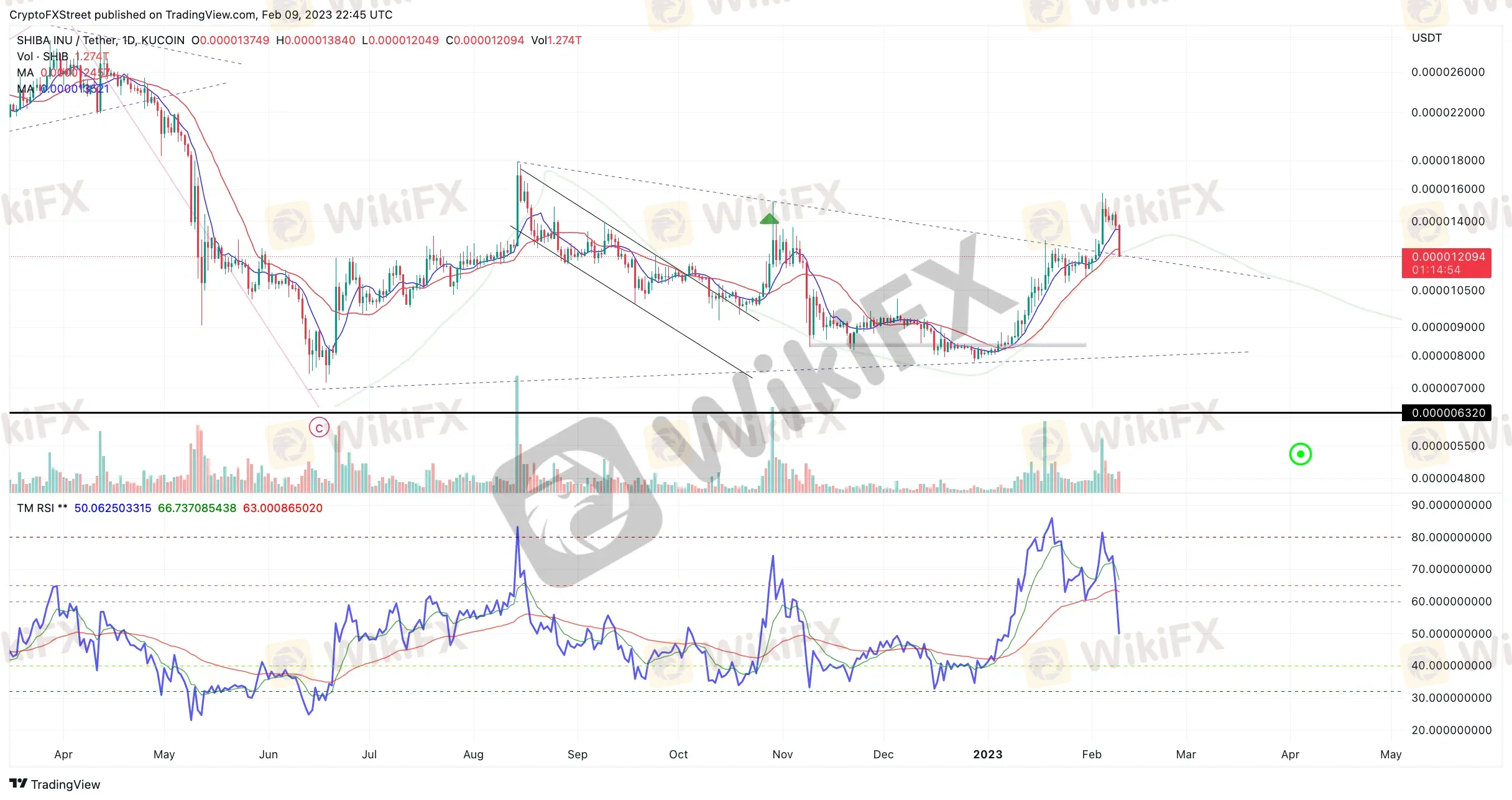1512x800 pixels.
Task: Click the green target circle icon
Action: 1300,454
